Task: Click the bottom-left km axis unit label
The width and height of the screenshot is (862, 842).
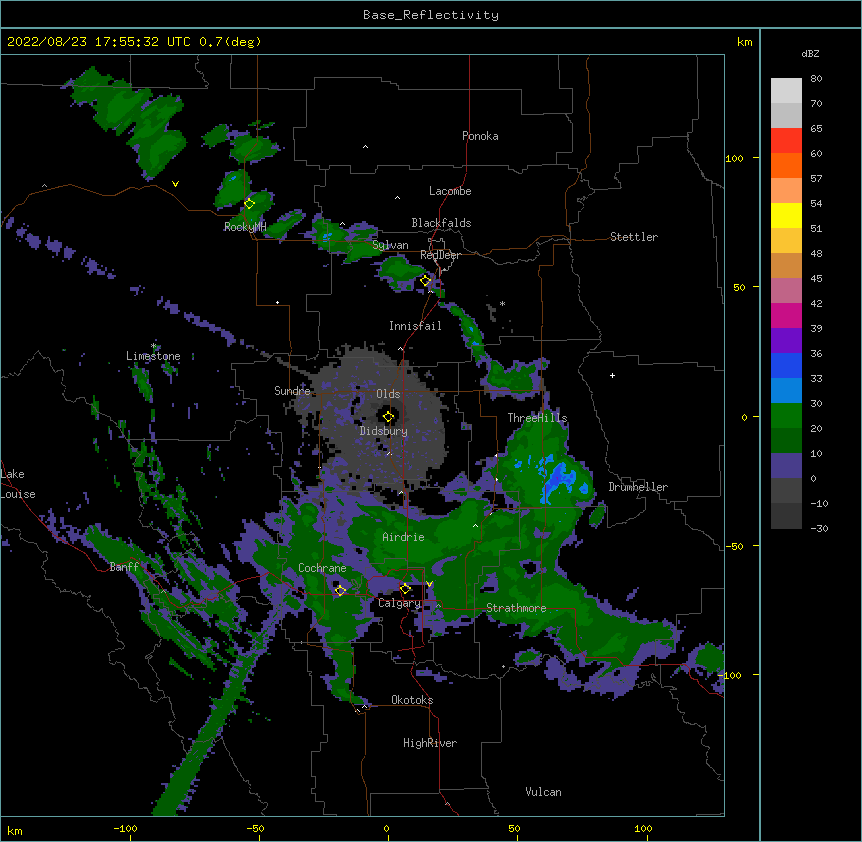Action: [x=14, y=831]
